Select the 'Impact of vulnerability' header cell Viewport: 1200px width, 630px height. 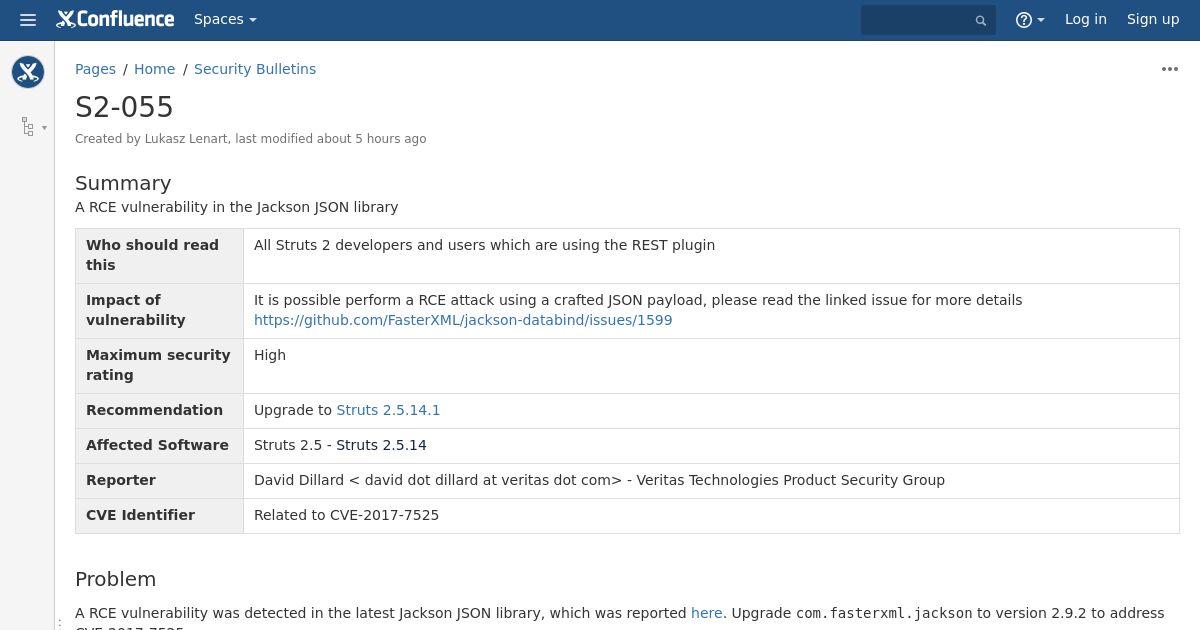(x=160, y=311)
